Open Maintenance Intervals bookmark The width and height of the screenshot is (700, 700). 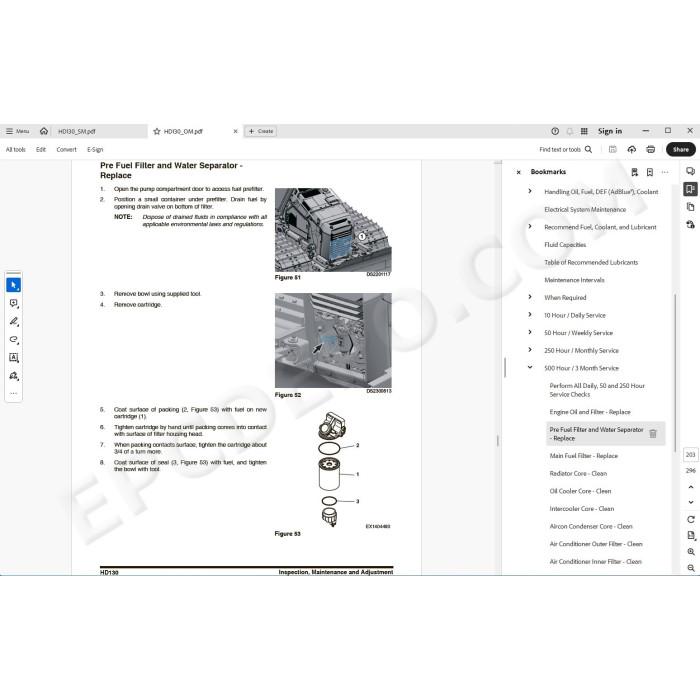pyautogui.click(x=574, y=280)
